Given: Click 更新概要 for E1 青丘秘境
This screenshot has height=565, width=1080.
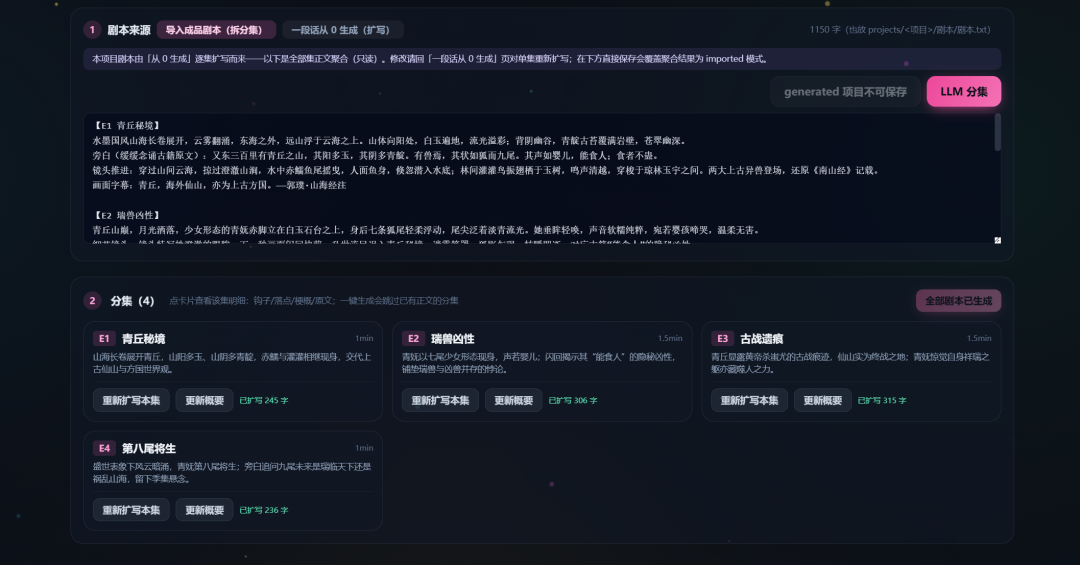Looking at the screenshot, I should pos(205,400).
